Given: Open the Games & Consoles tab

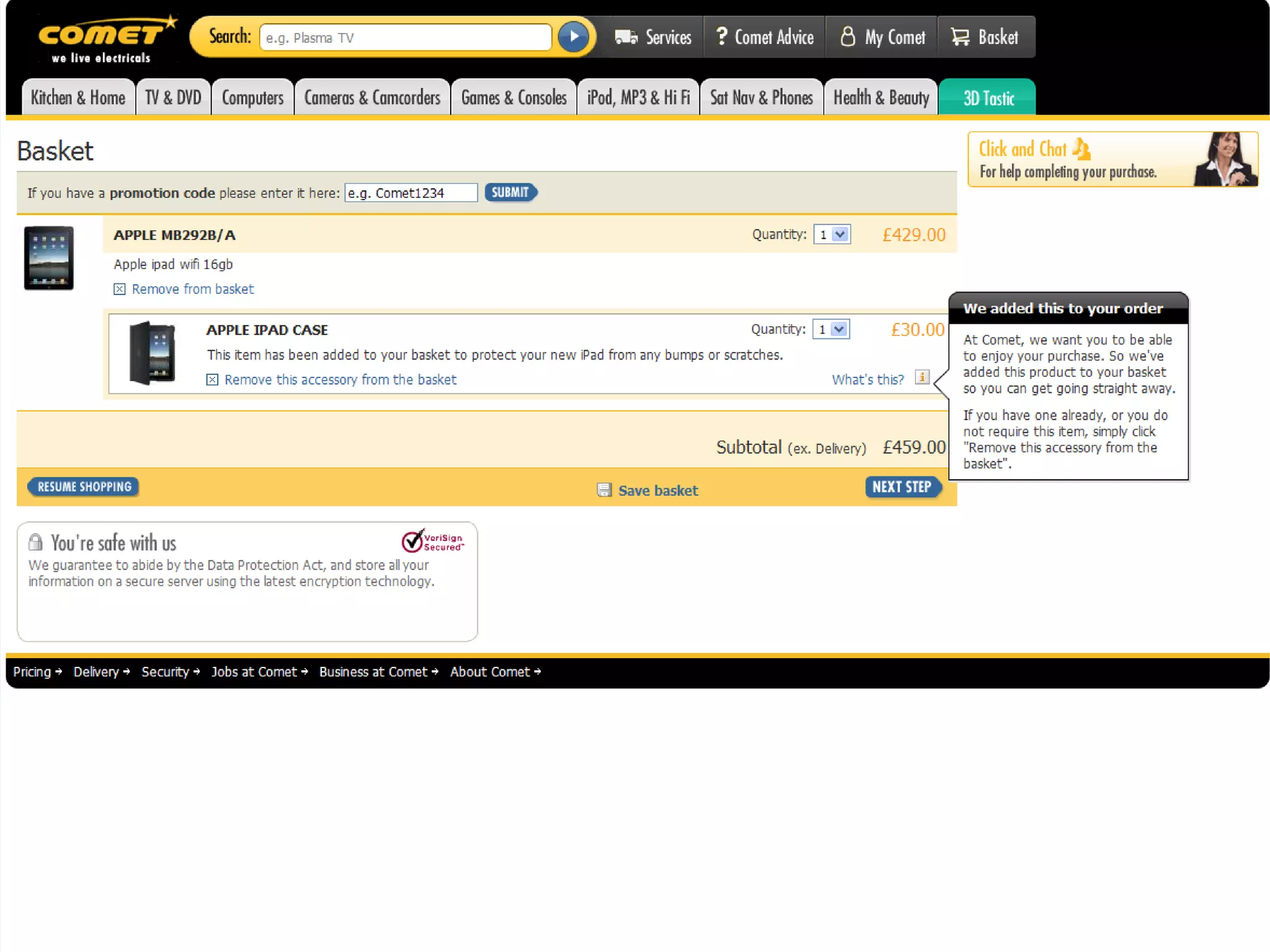Looking at the screenshot, I should 513,98.
